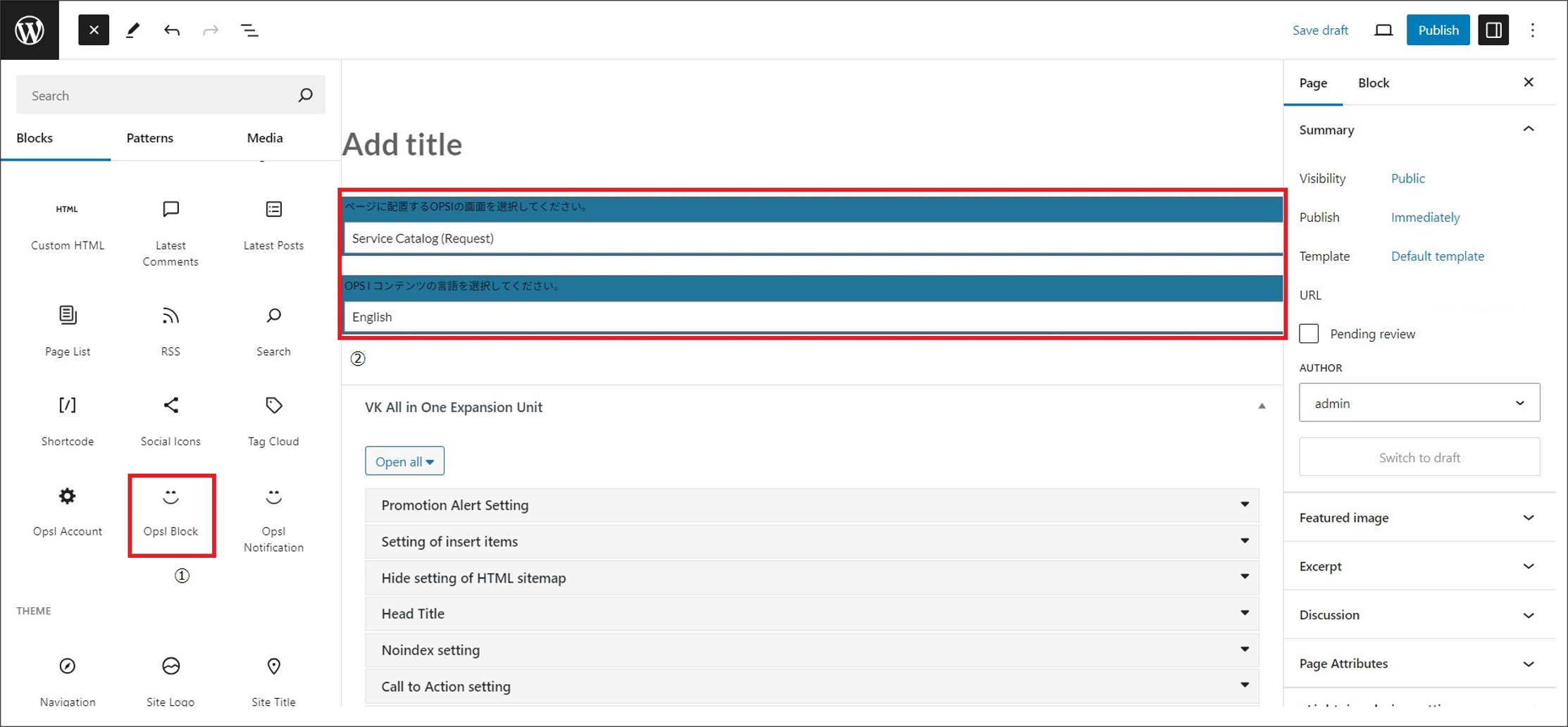The width and height of the screenshot is (1568, 727).
Task: Click the WordPress logo icon
Action: click(x=30, y=30)
